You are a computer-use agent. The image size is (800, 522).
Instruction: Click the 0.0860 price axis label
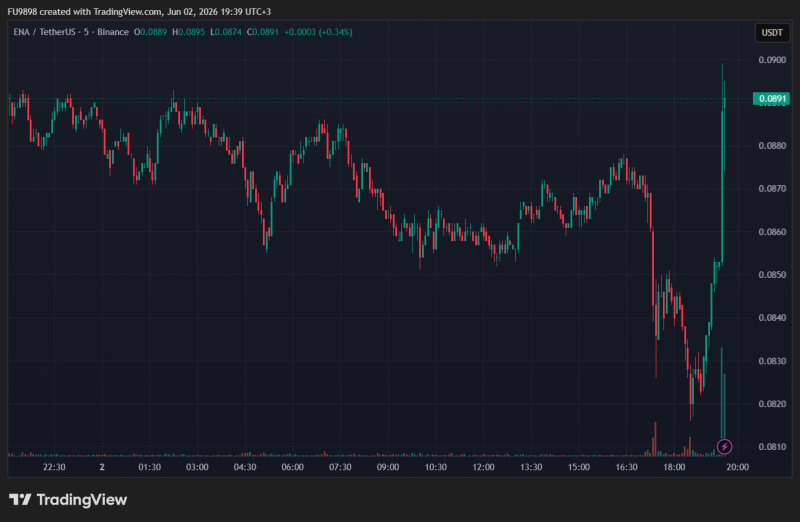point(772,232)
